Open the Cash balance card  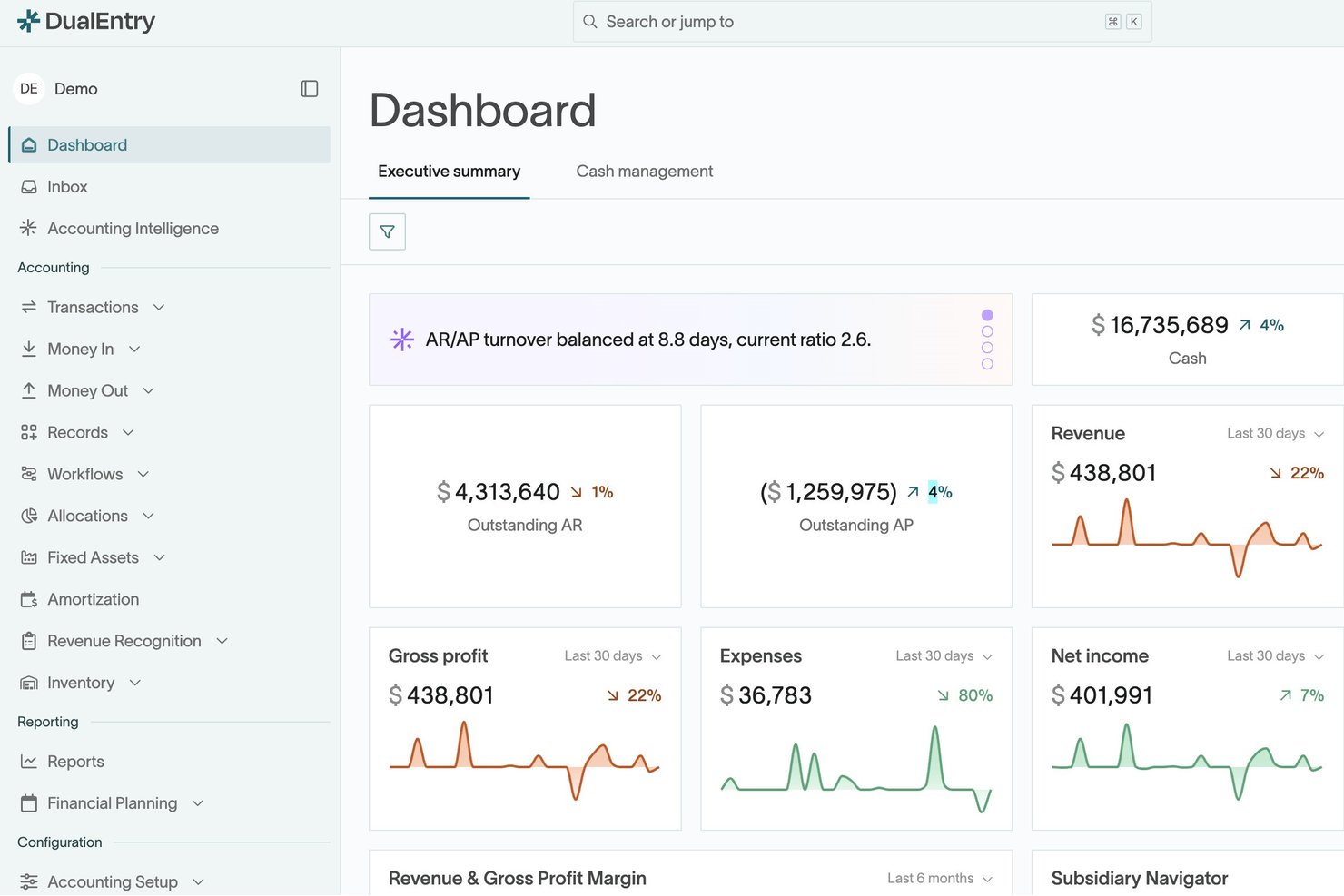click(1188, 340)
